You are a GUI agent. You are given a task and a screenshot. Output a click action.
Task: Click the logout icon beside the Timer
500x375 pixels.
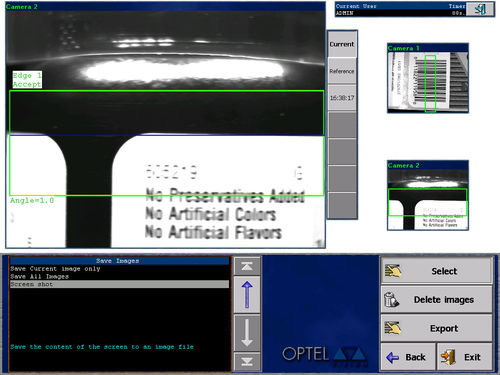(480, 9)
